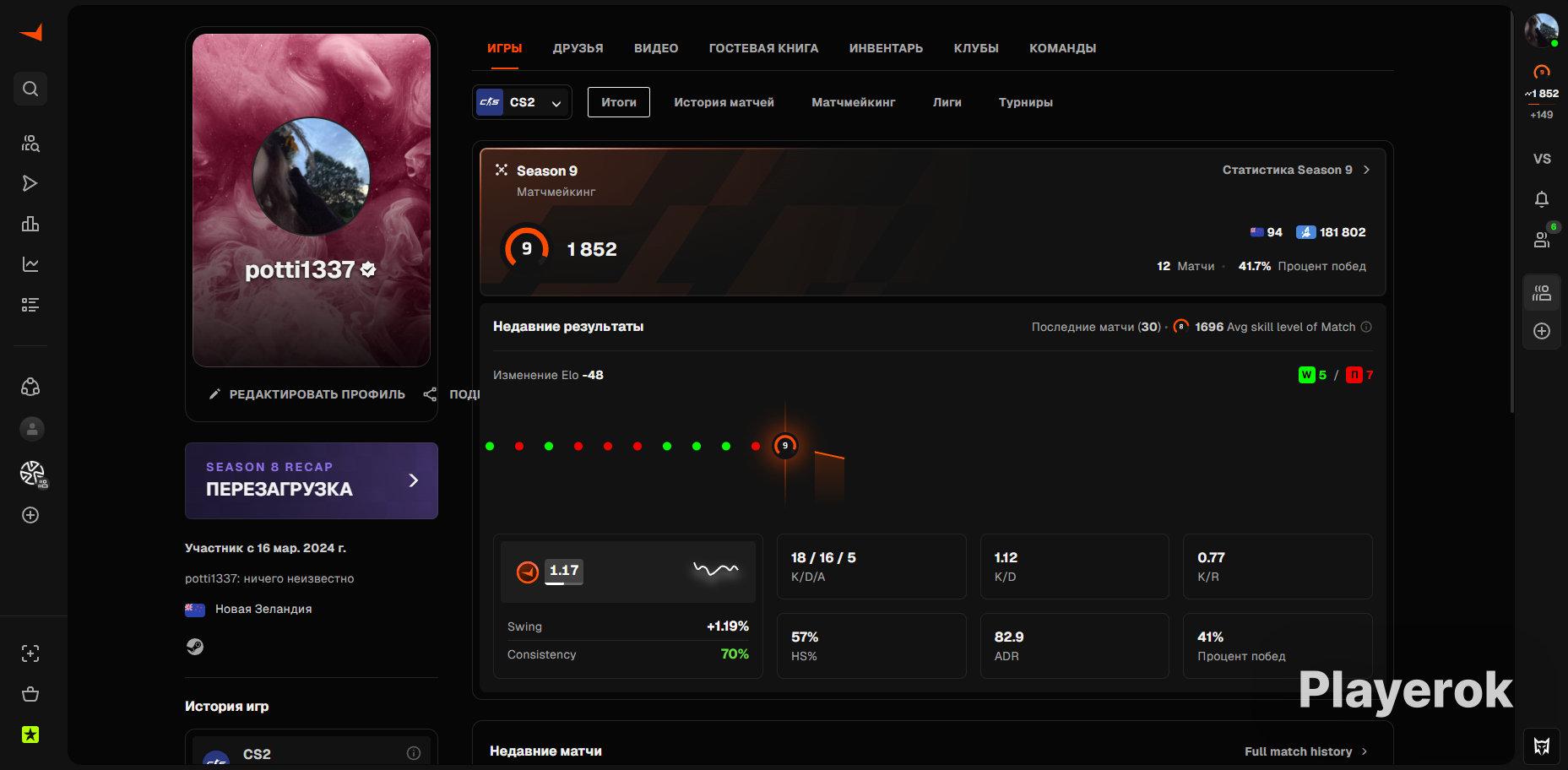The height and width of the screenshot is (770, 1568).
Task: Switch to the ВИДЕО tab
Action: [x=656, y=48]
